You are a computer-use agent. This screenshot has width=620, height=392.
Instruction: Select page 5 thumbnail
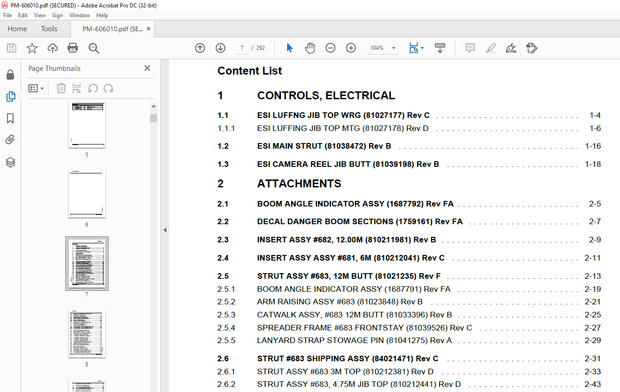click(87, 125)
